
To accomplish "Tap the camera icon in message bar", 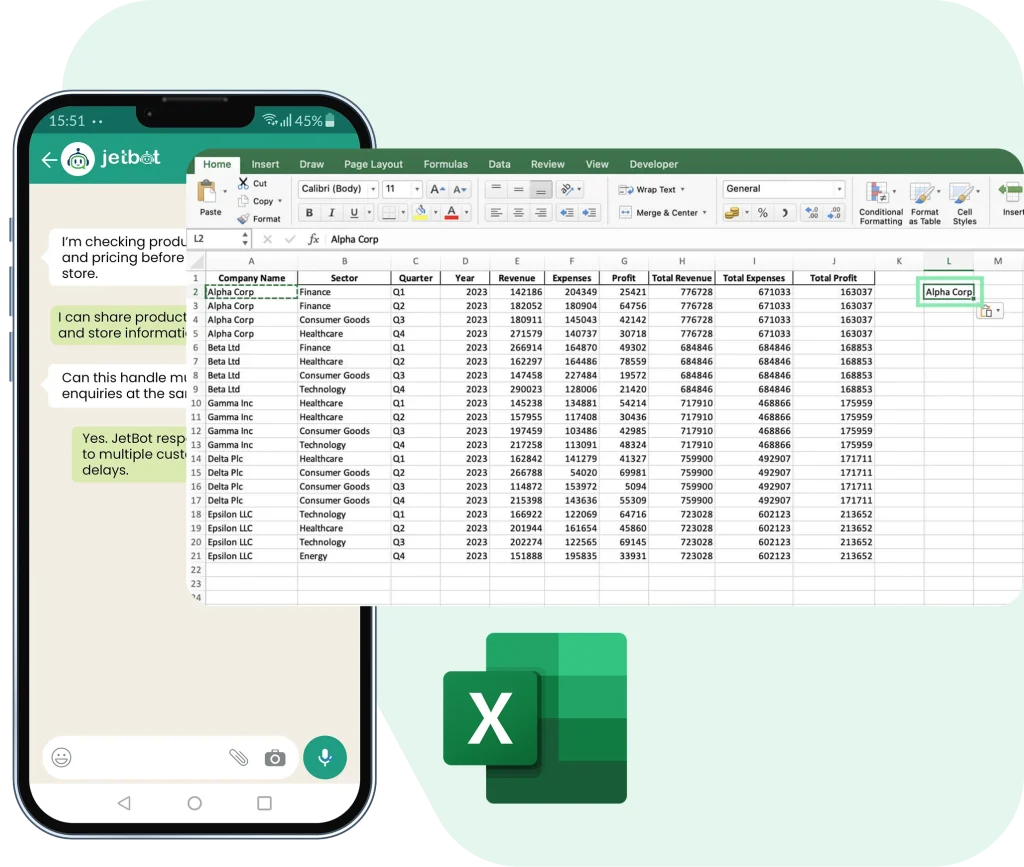I will [x=275, y=758].
